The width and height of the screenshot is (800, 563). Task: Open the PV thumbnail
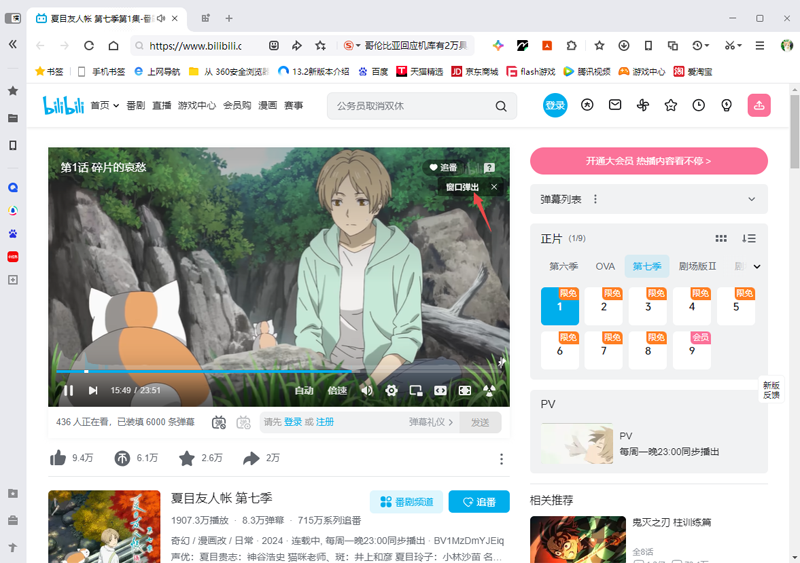pos(577,443)
